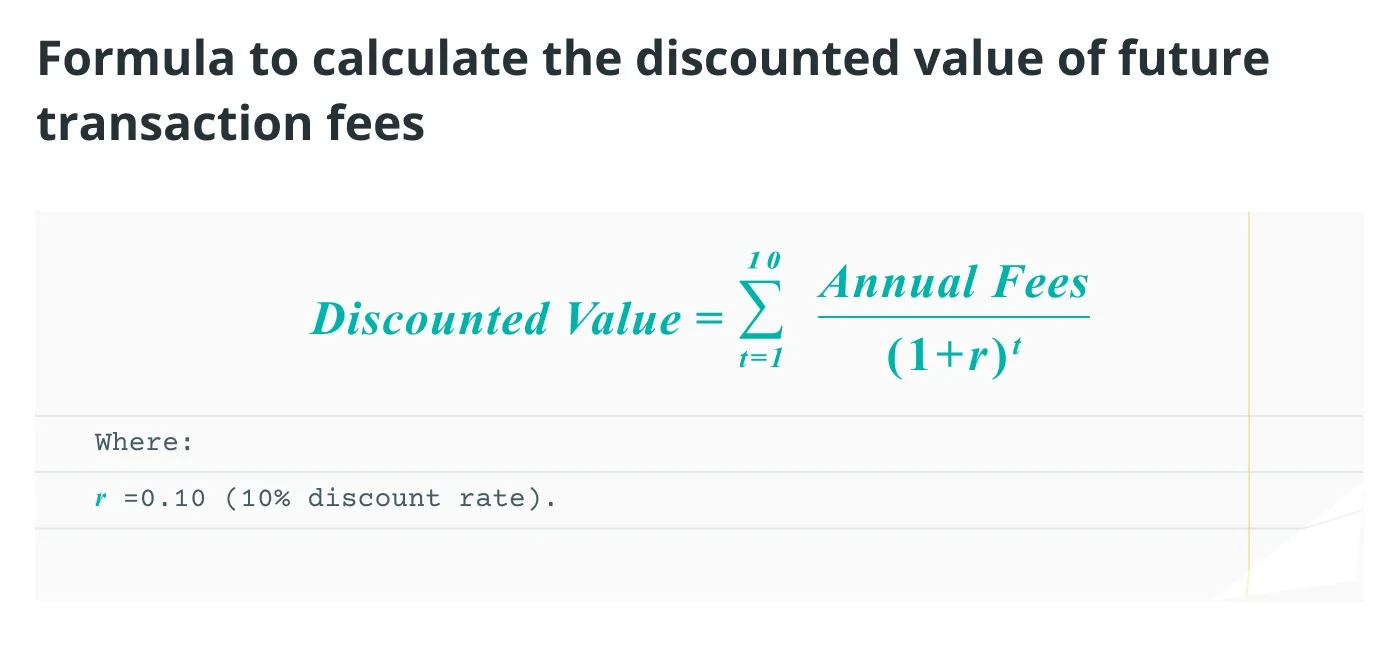
Task: Select the 'Annual Fees' numerator
Action: pyautogui.click(x=954, y=283)
